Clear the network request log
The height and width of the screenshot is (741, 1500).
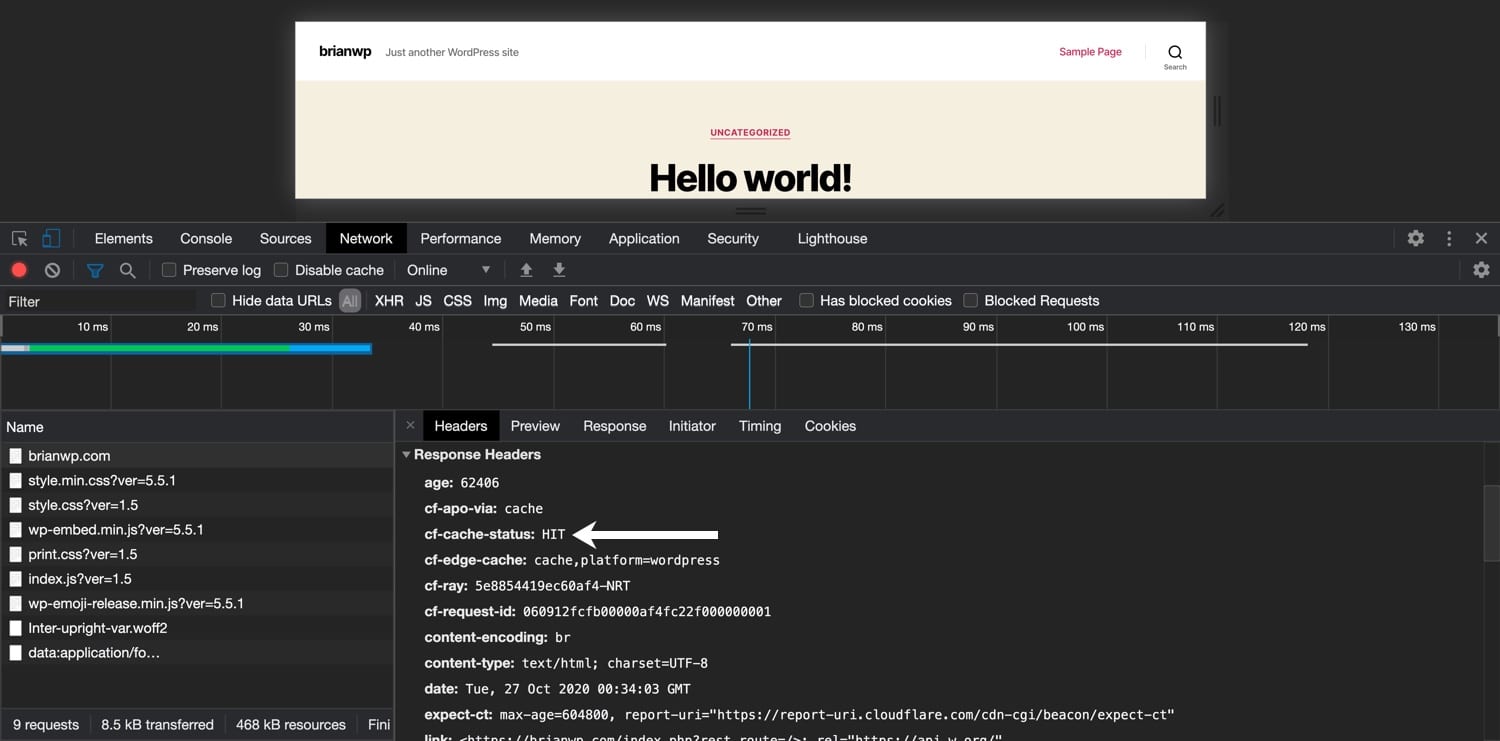(x=51, y=269)
